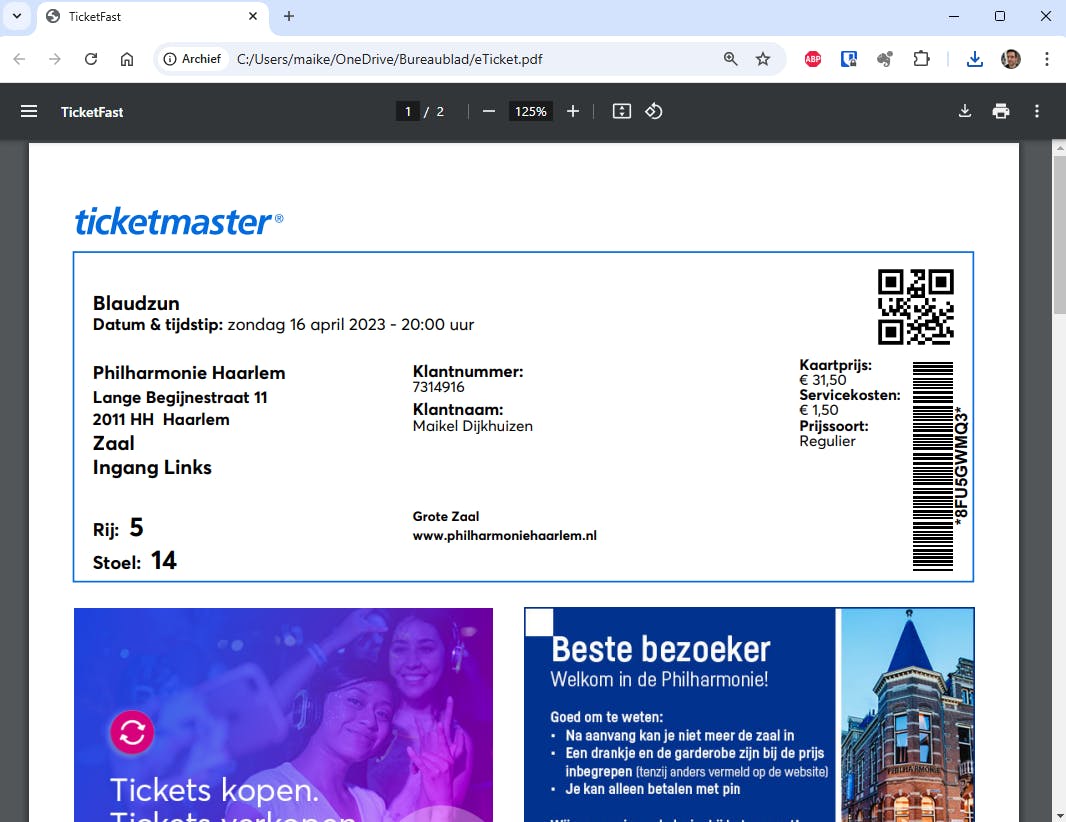This screenshot has height=822, width=1066.
Task: View the Archief site information chip
Action: click(192, 59)
